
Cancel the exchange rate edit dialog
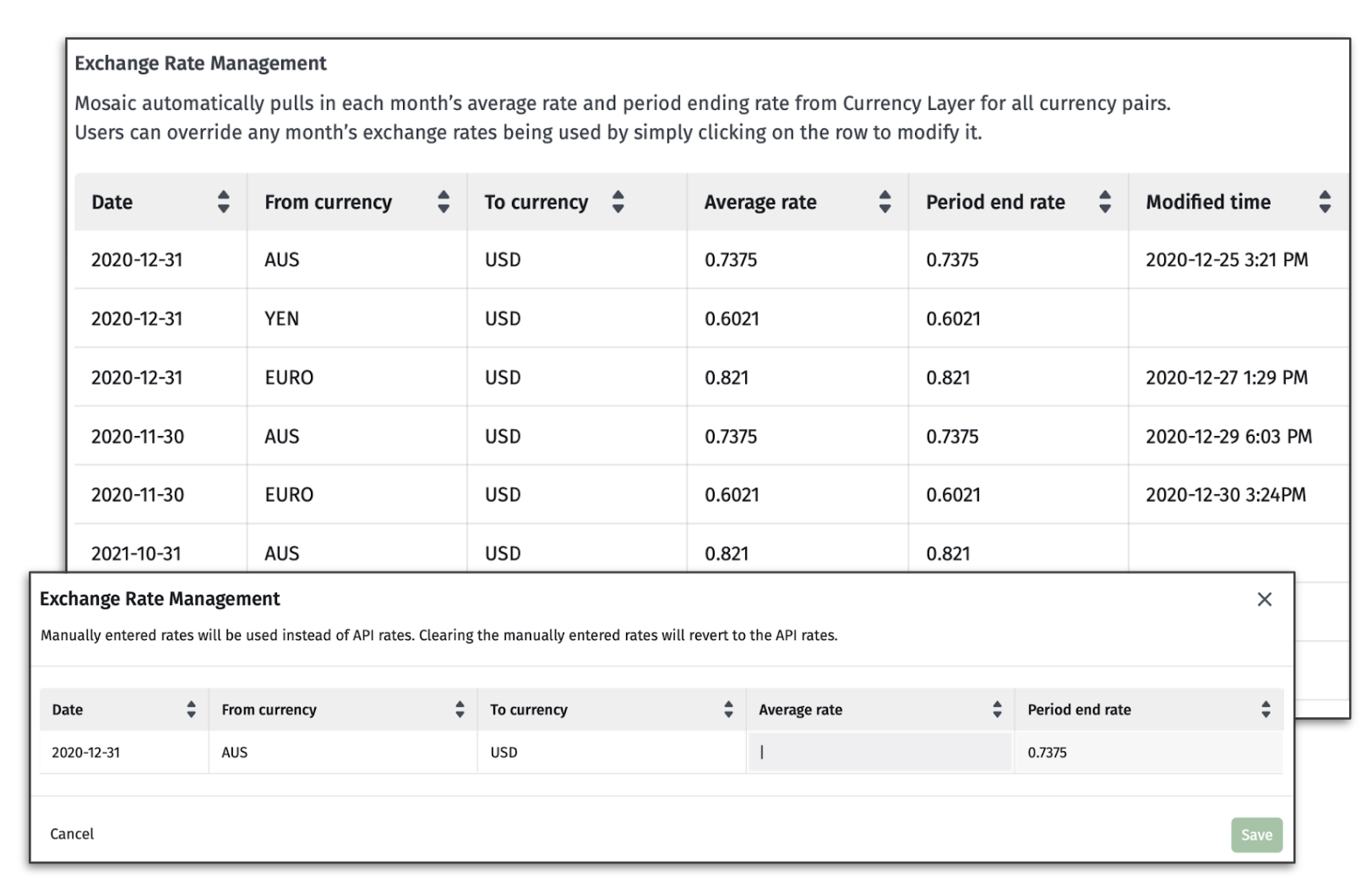(x=71, y=834)
